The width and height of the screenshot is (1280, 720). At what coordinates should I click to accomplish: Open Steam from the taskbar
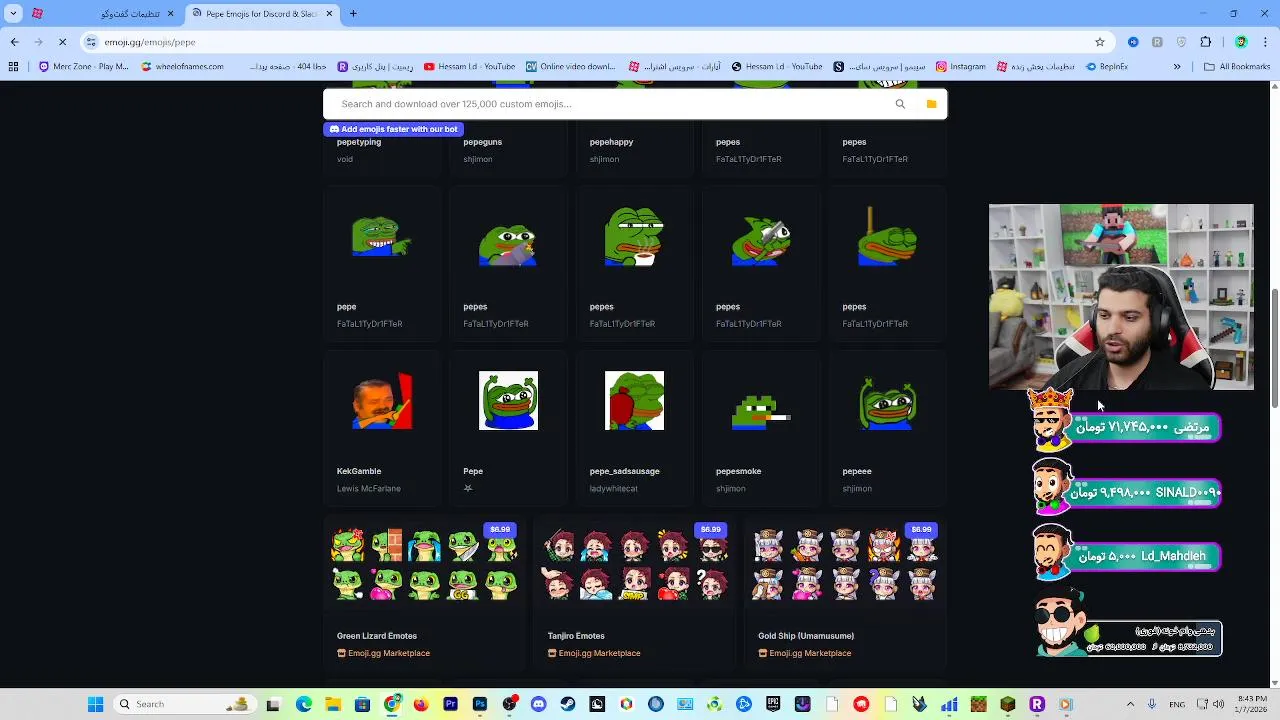568,704
